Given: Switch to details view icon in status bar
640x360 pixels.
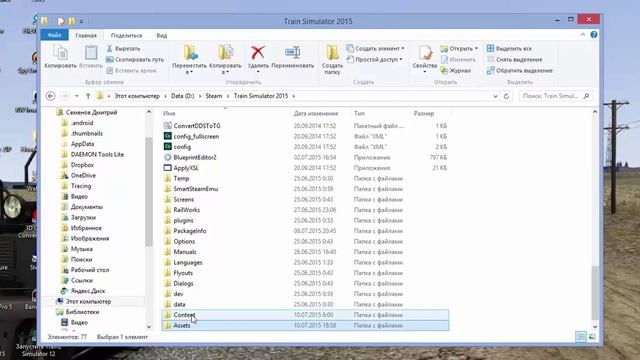Looking at the screenshot, I should coord(580,337).
